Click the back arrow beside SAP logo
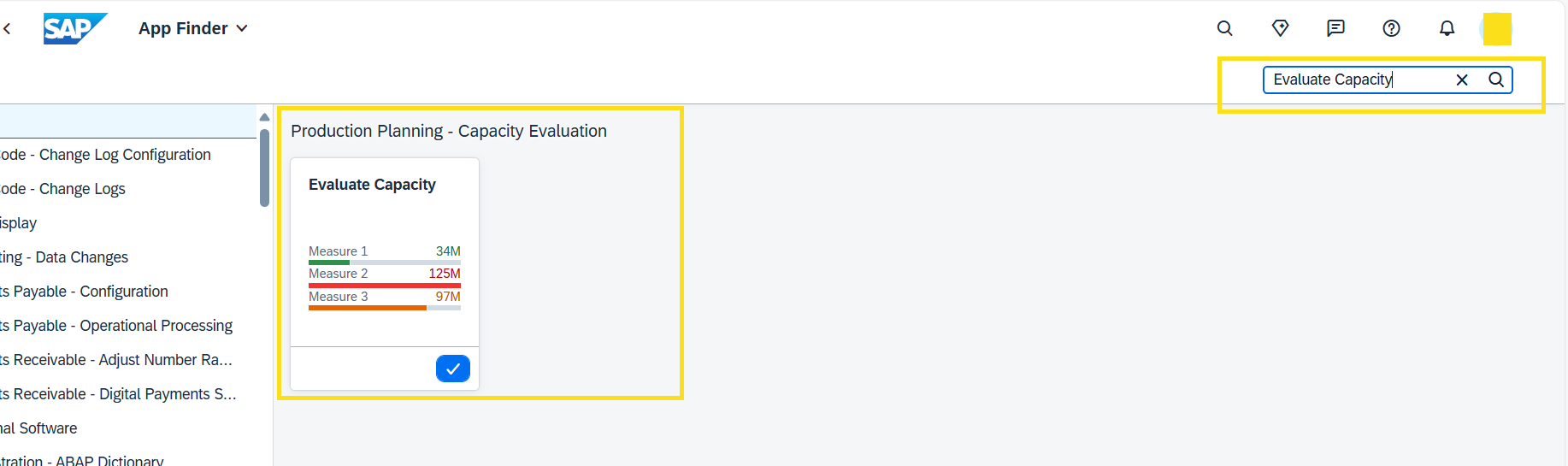Image resolution: width=1568 pixels, height=466 pixels. [x=7, y=29]
